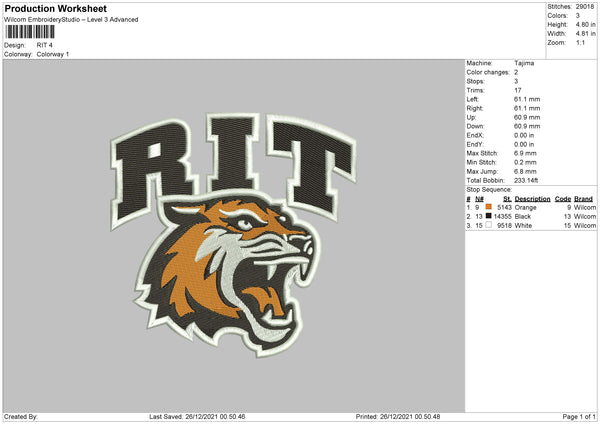Click the Description column header

(532, 199)
